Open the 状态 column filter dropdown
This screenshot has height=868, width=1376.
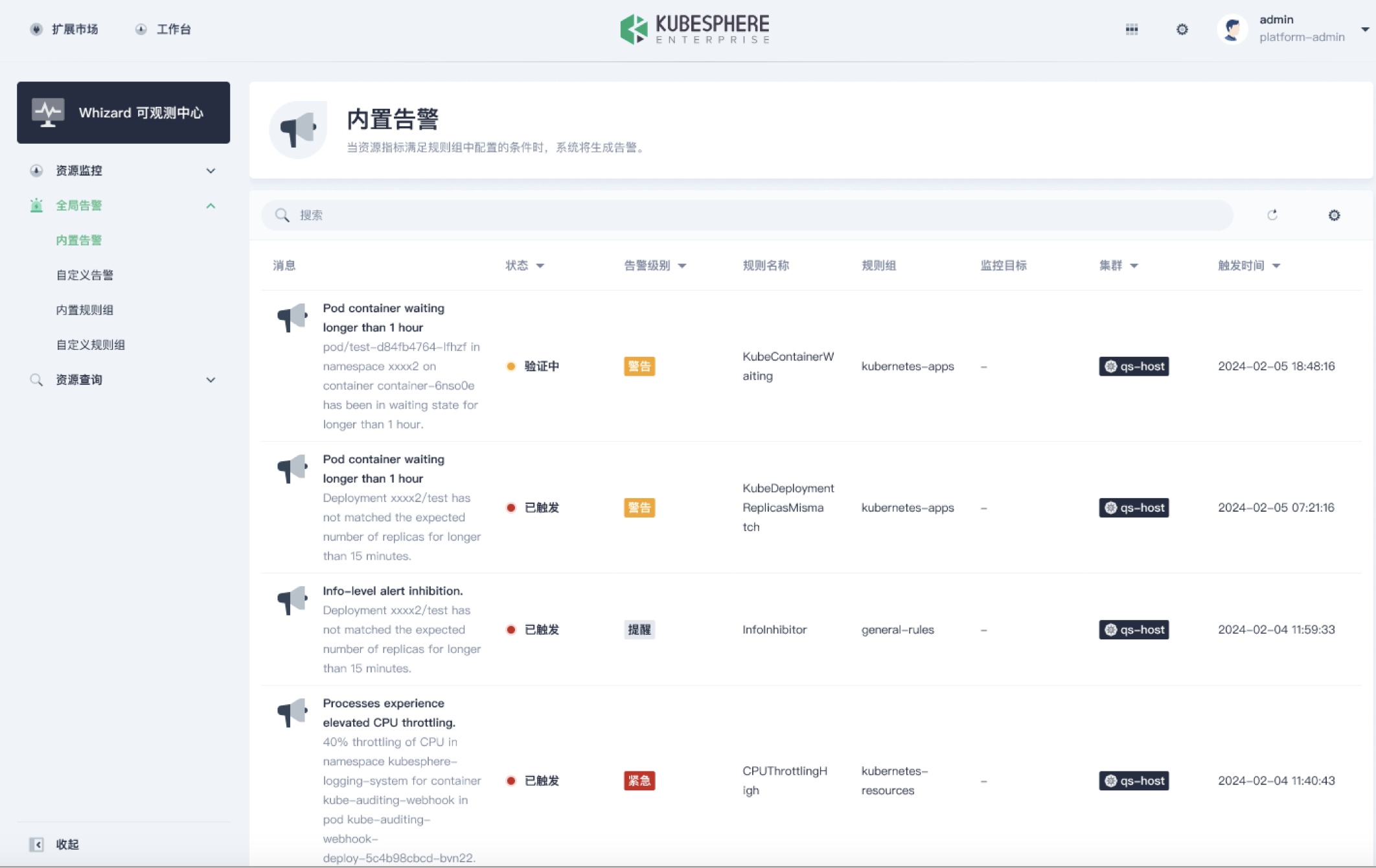click(540, 266)
